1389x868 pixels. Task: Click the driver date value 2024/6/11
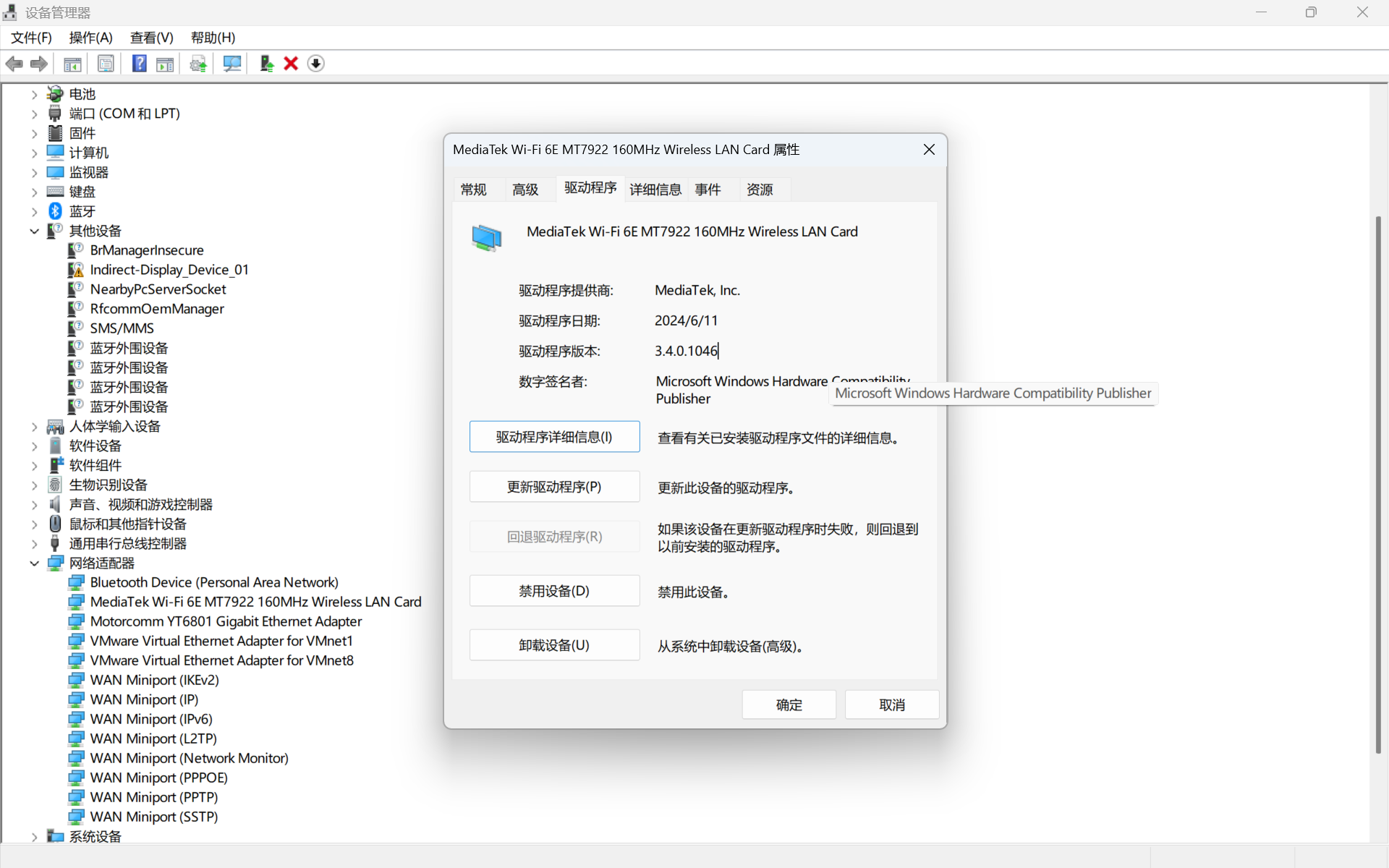687,320
